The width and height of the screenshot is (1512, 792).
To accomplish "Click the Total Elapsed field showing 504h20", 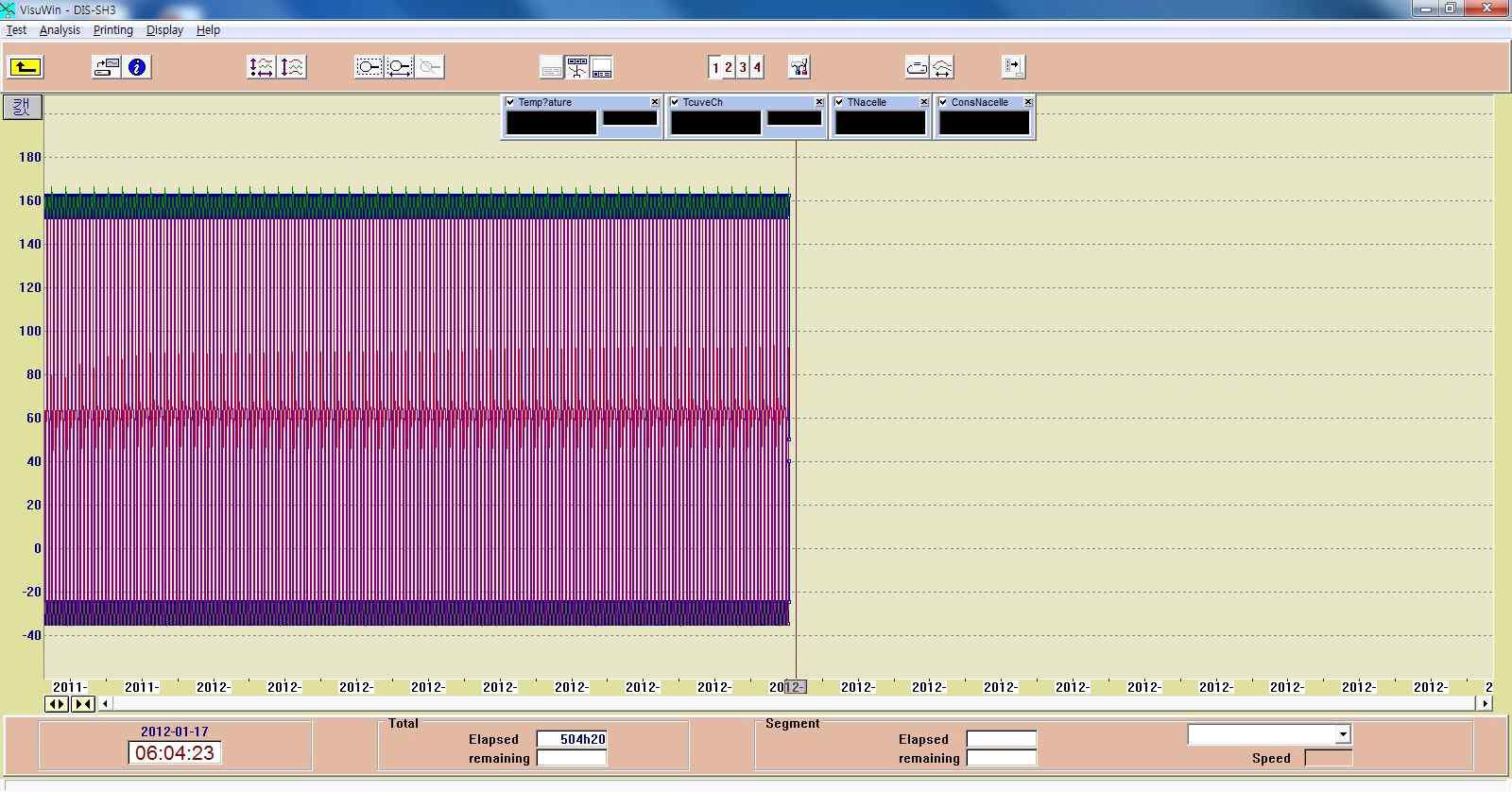I will point(572,739).
